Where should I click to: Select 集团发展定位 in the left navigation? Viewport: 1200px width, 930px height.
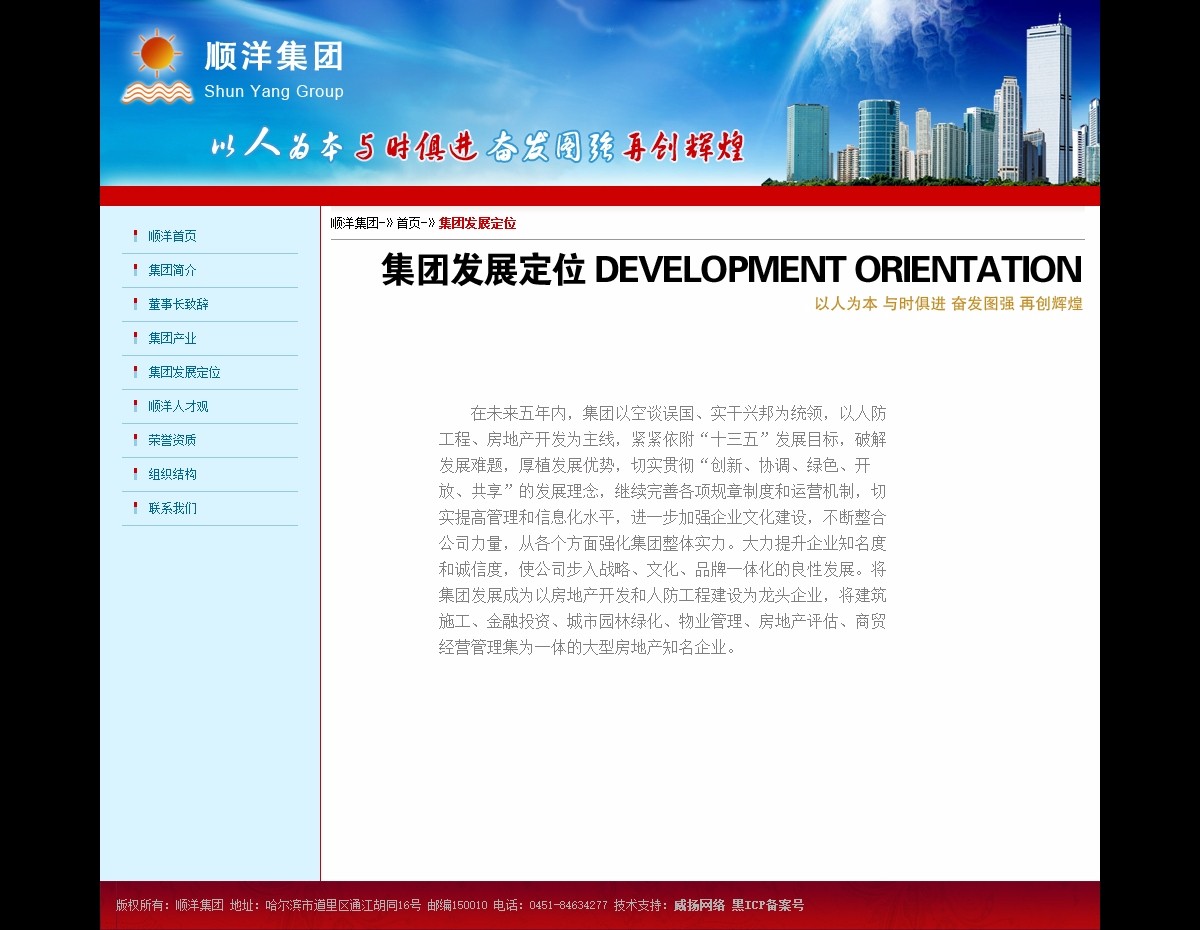(184, 372)
